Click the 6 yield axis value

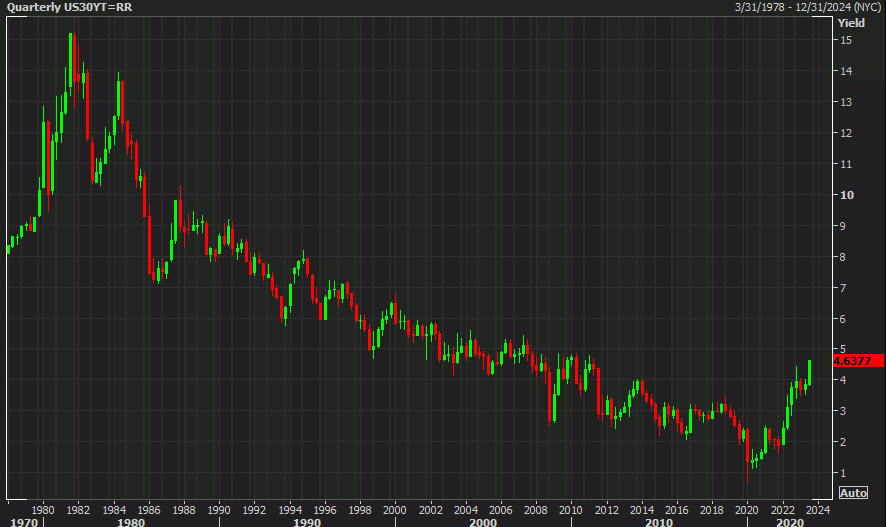843,319
